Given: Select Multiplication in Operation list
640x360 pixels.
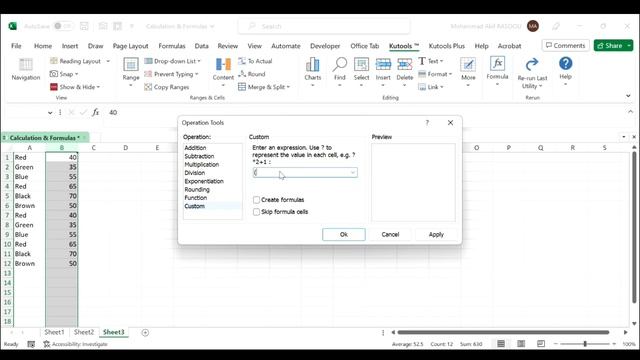Looking at the screenshot, I should point(202,164).
